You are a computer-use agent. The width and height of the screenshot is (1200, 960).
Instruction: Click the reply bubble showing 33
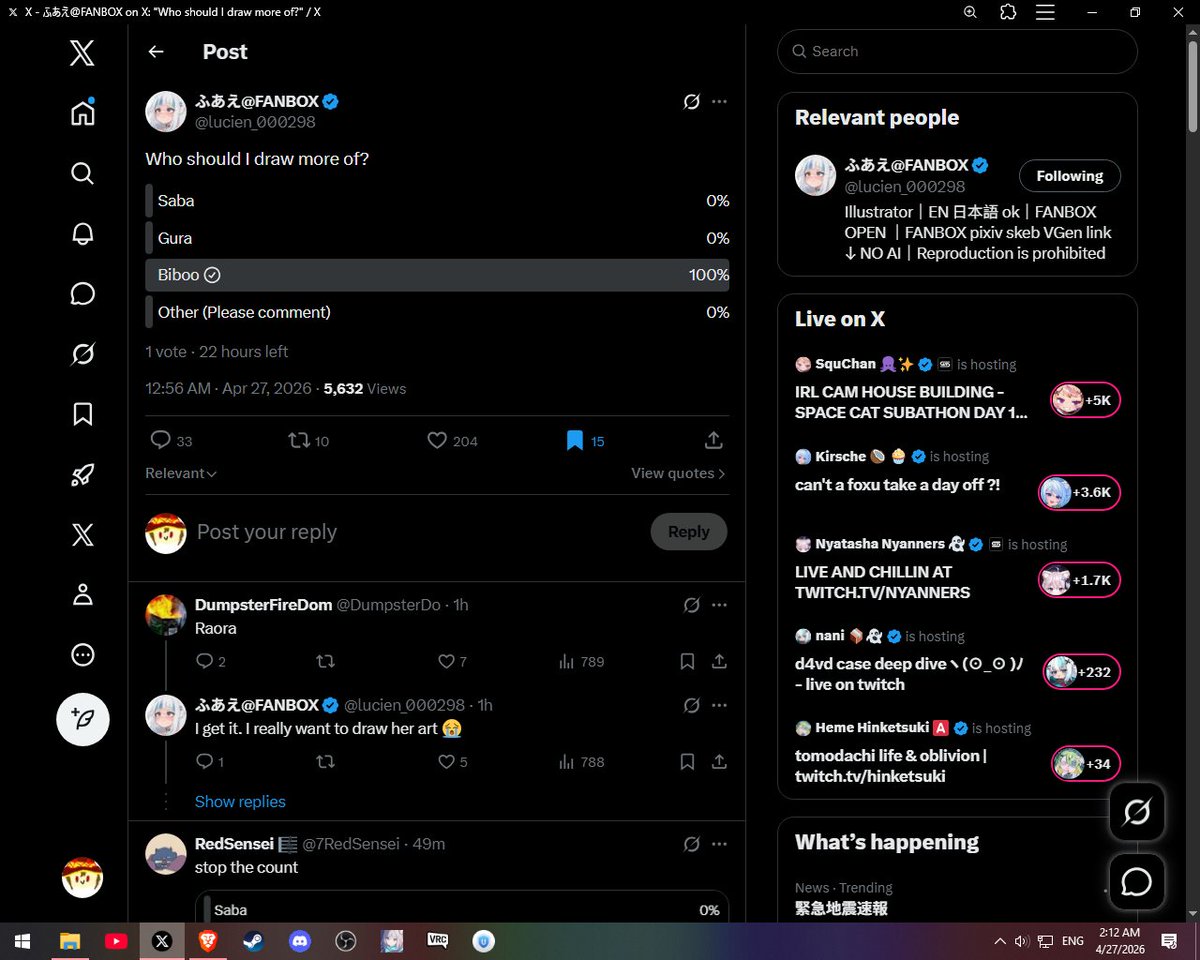click(x=171, y=440)
